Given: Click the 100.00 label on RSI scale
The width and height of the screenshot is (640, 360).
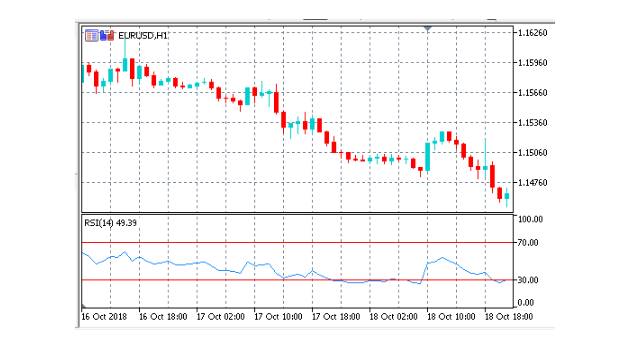Looking at the screenshot, I should point(530,219).
